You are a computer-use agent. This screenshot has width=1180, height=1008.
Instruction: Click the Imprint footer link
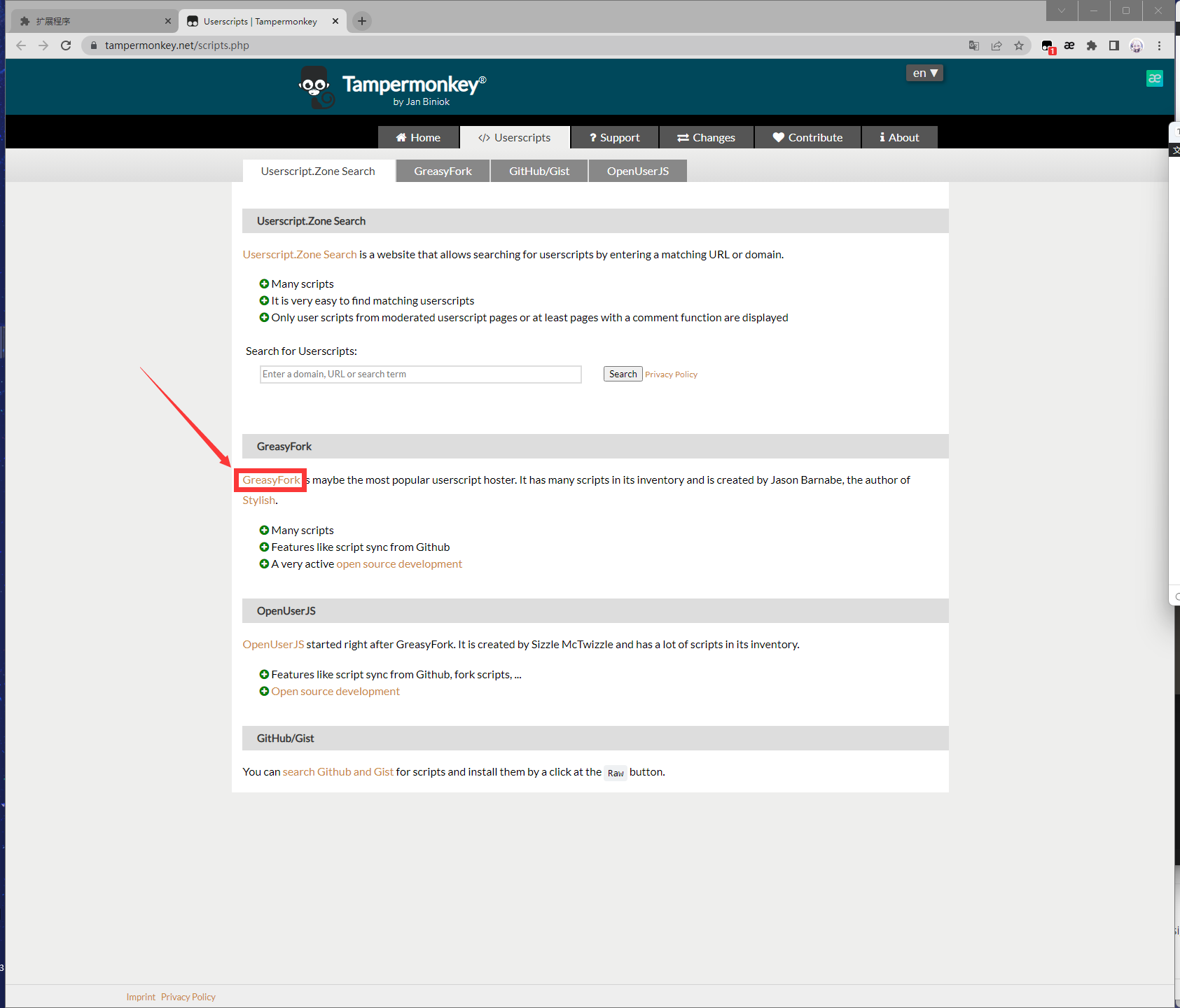click(x=141, y=997)
